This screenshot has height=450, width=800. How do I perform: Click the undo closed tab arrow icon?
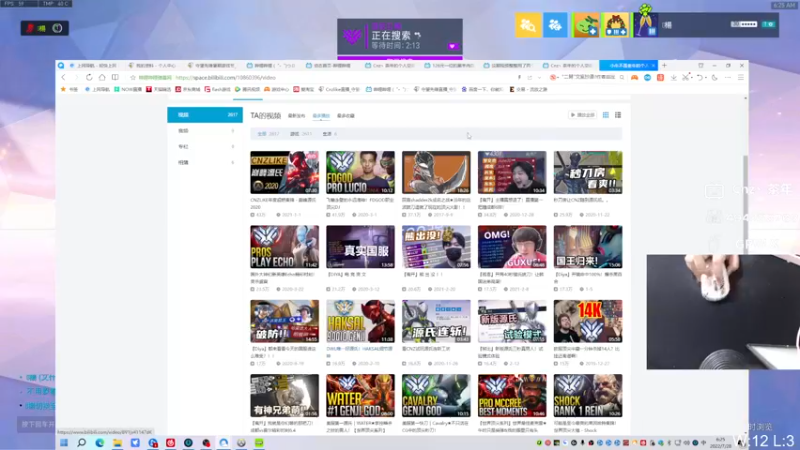click(700, 78)
